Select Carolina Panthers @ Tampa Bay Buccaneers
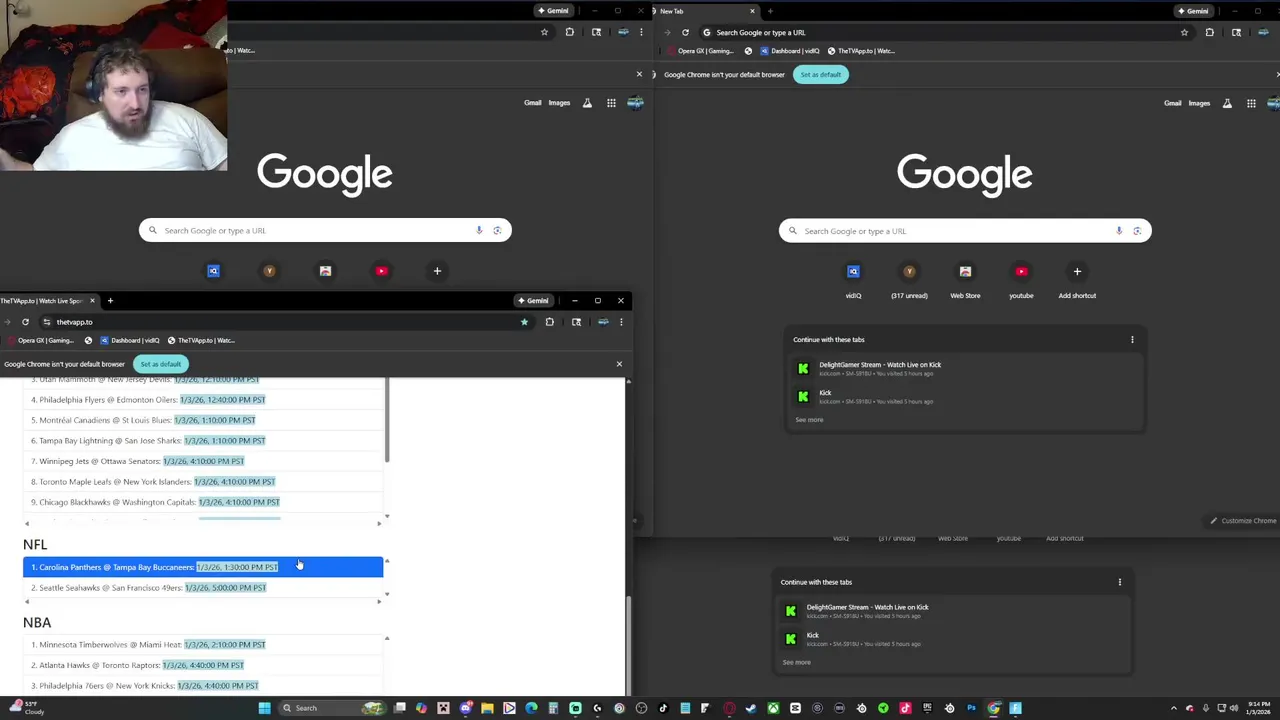The height and width of the screenshot is (720, 1280). point(203,567)
